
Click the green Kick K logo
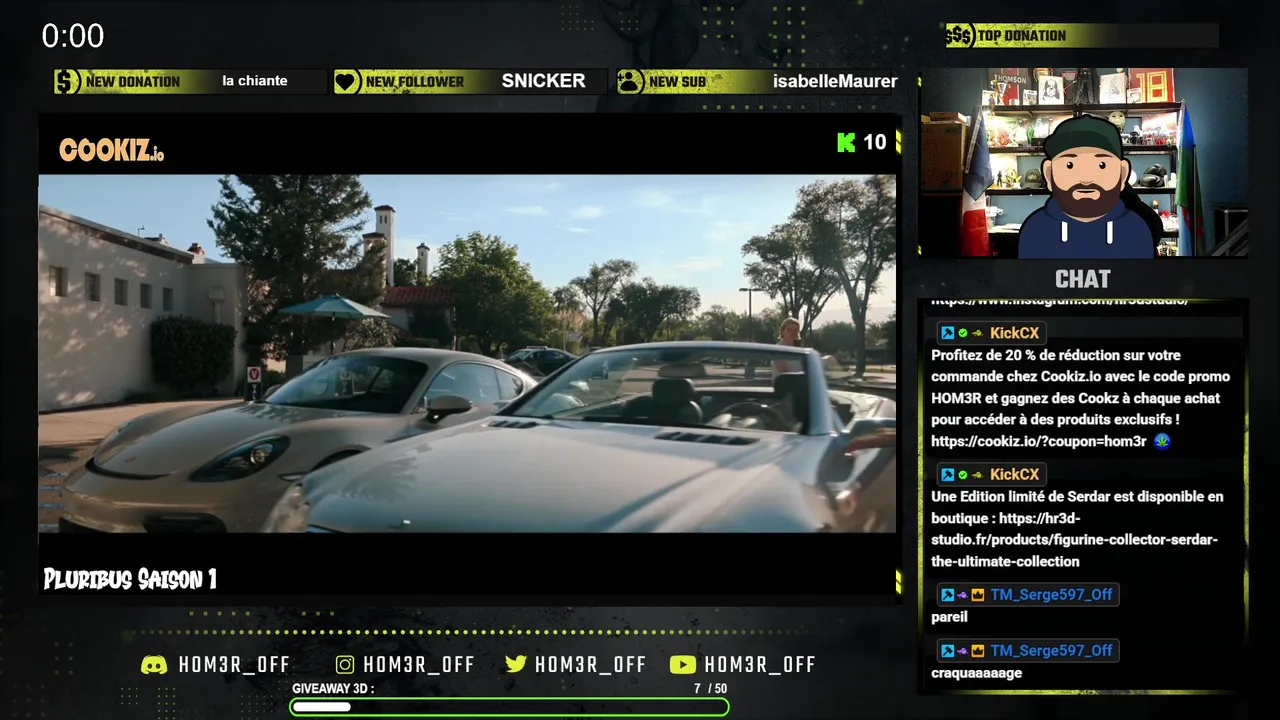click(846, 142)
